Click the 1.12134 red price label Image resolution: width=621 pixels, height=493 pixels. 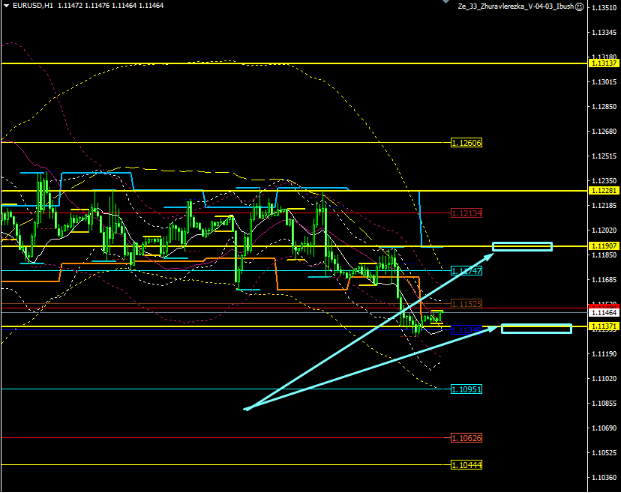point(466,213)
